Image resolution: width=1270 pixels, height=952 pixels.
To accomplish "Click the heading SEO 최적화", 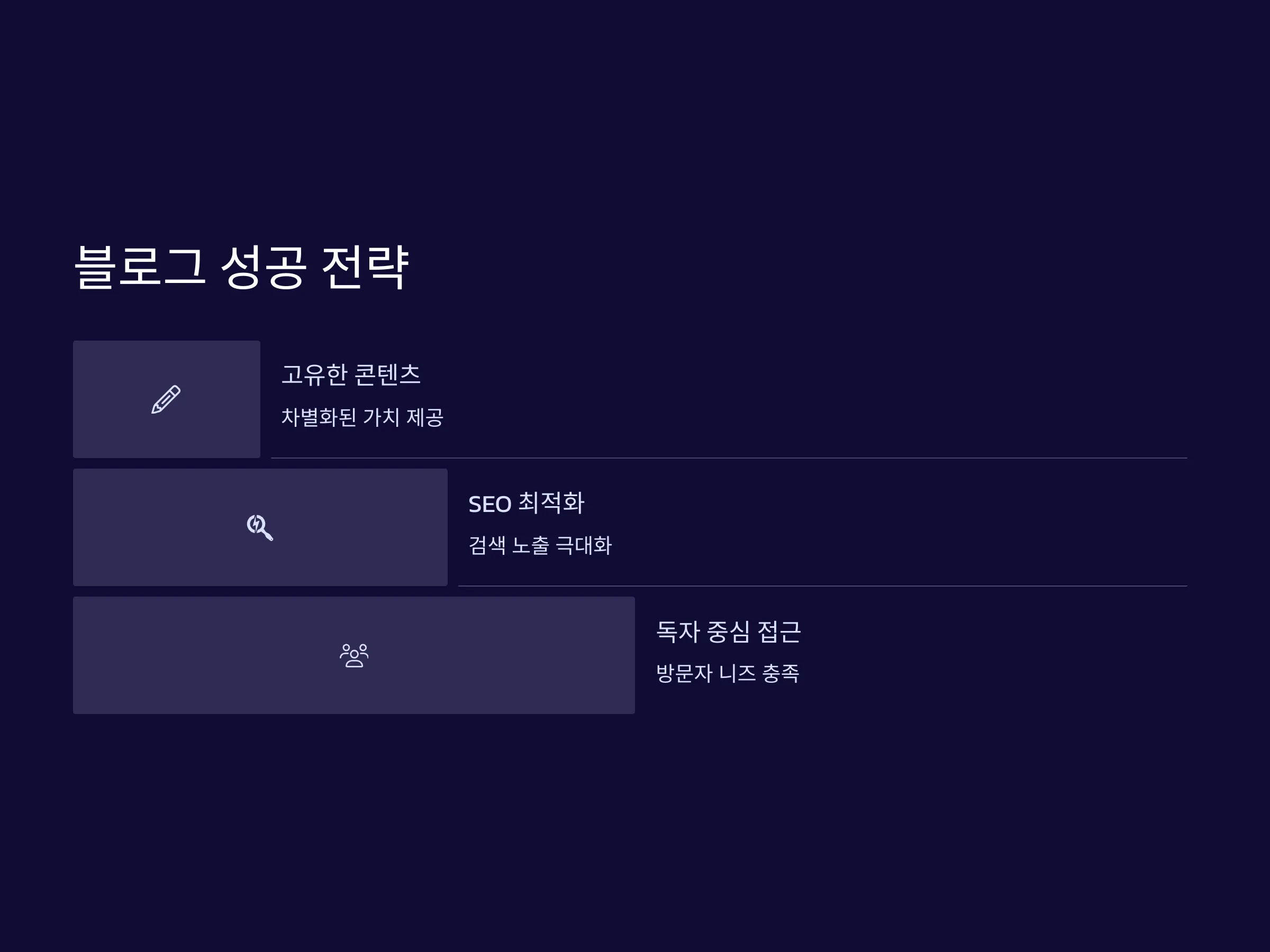I will click(x=526, y=504).
